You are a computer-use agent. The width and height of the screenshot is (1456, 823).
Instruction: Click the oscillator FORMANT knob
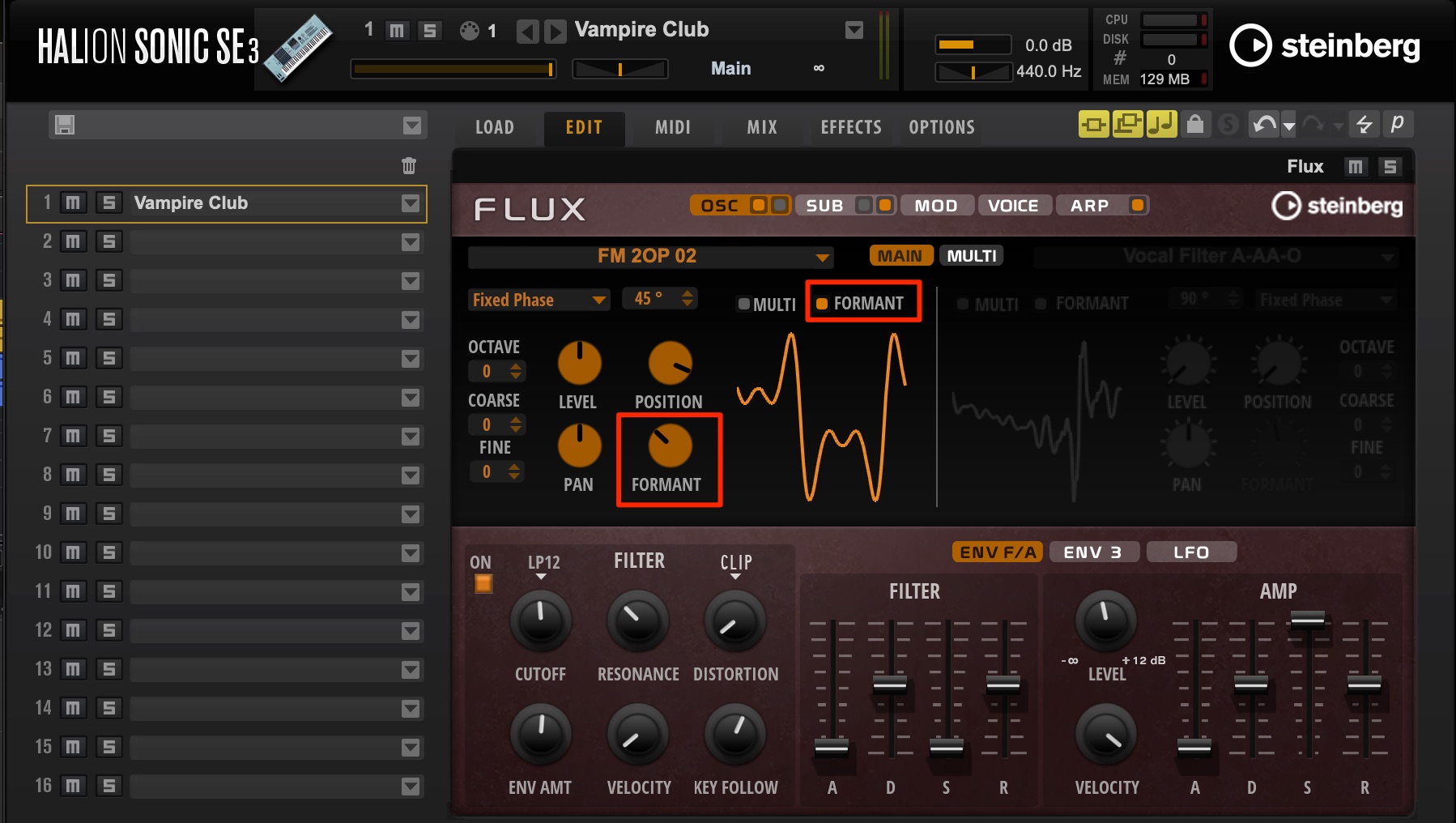[x=670, y=446]
